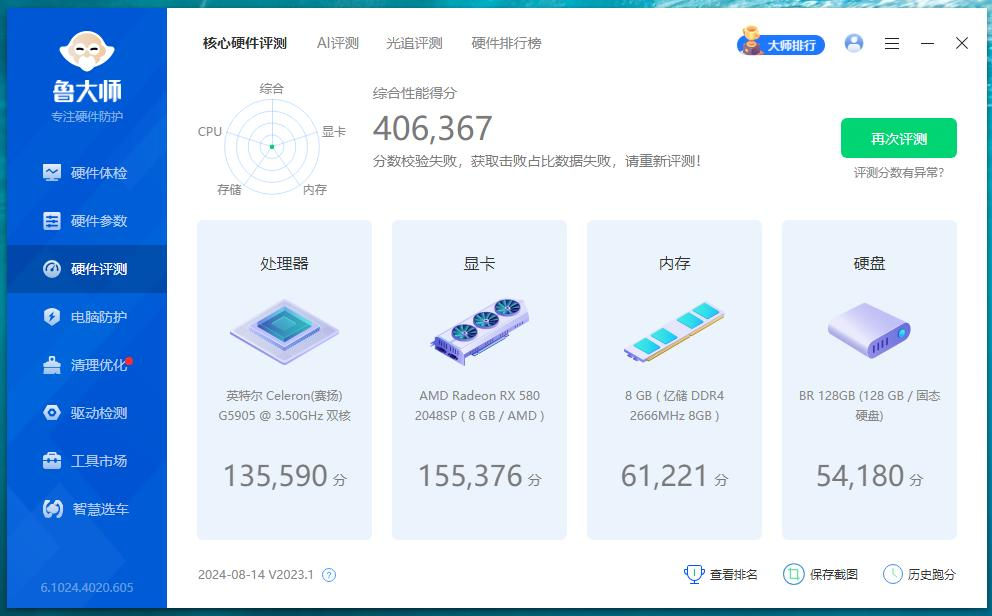This screenshot has width=992, height=616.
Task: Click the 分数校验失败 error message
Action: click(536, 161)
